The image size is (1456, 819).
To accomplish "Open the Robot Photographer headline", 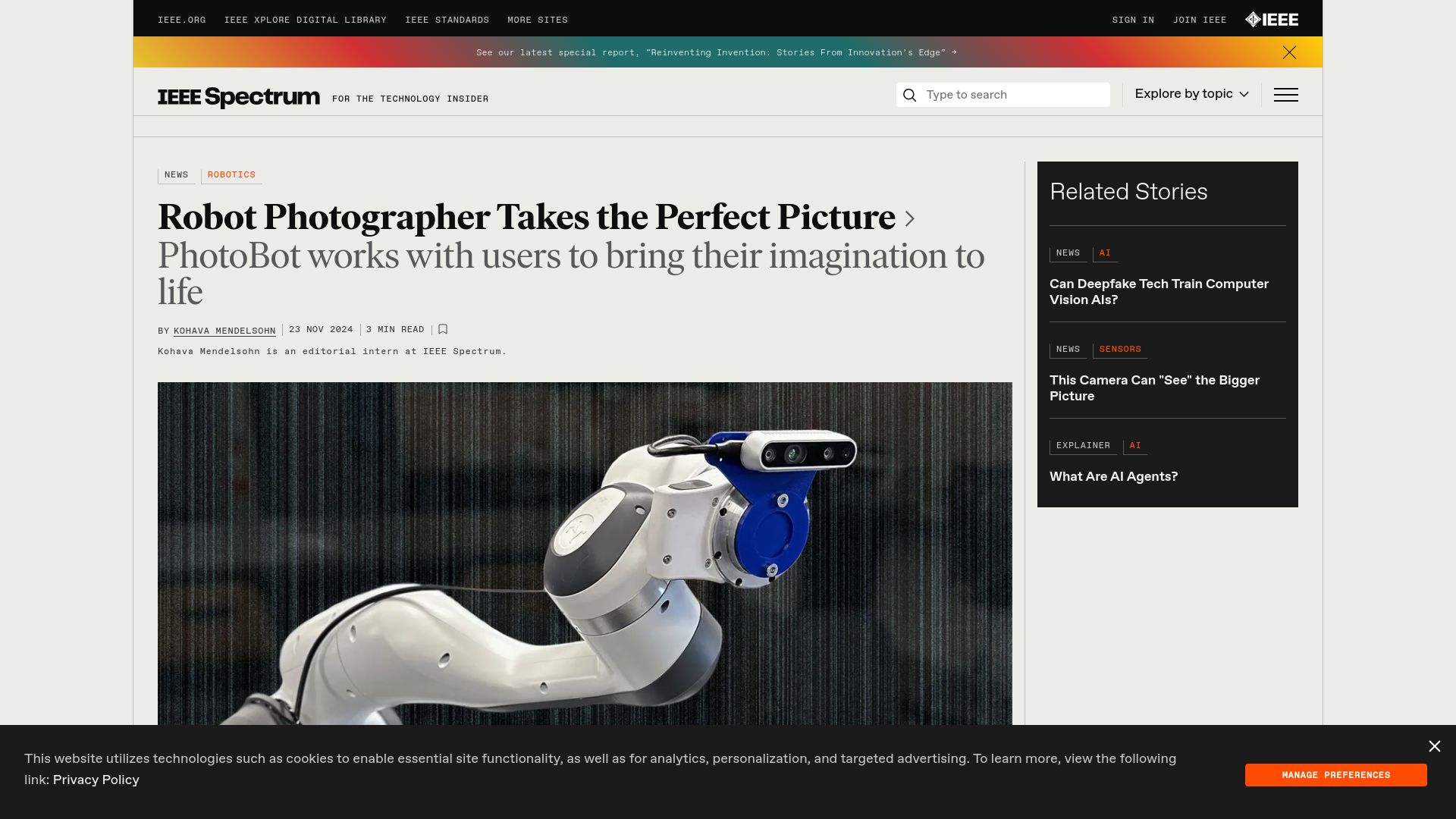I will click(526, 217).
